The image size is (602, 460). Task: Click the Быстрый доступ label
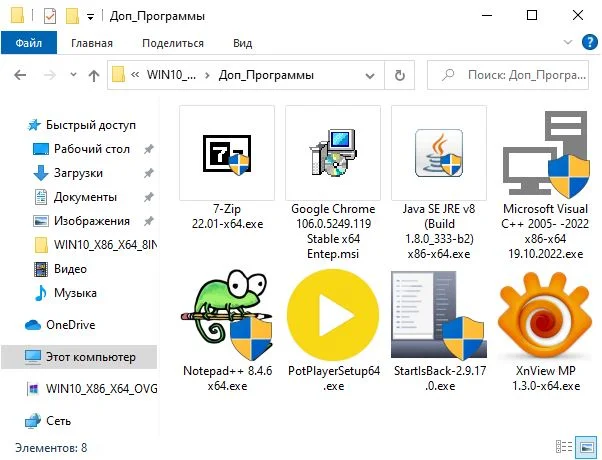pyautogui.click(x=91, y=125)
